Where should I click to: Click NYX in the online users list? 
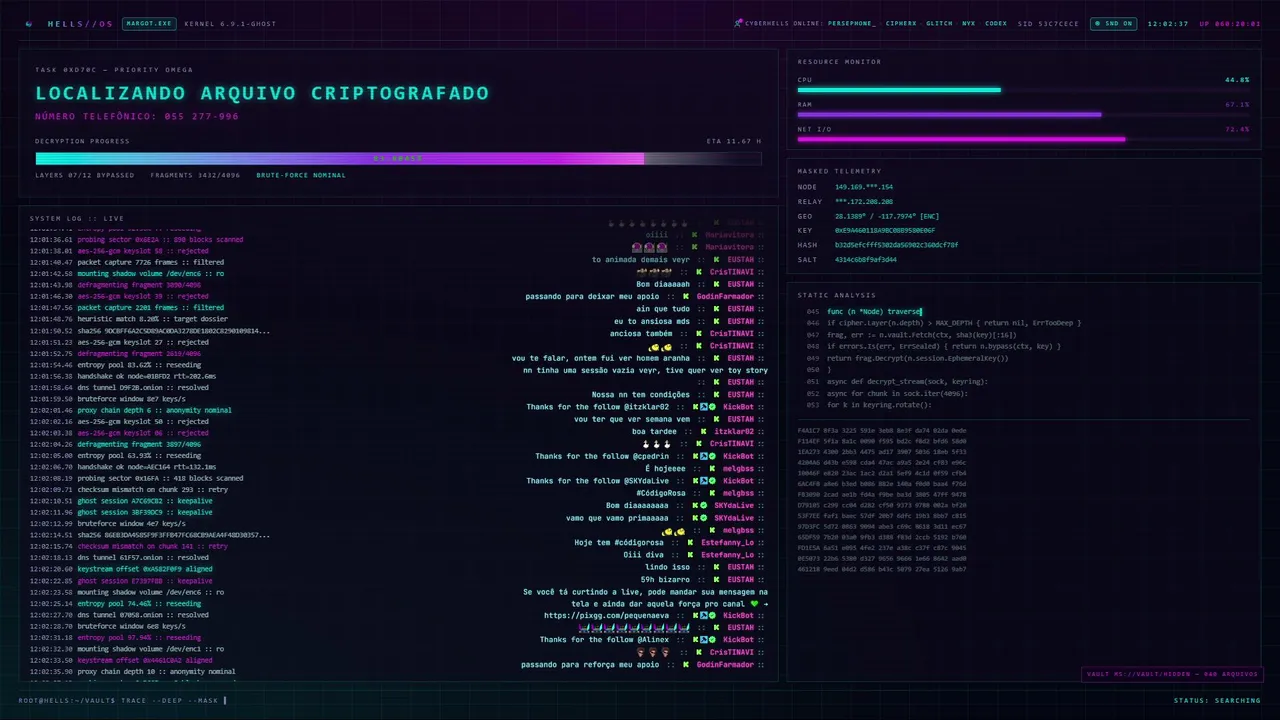(x=969, y=23)
